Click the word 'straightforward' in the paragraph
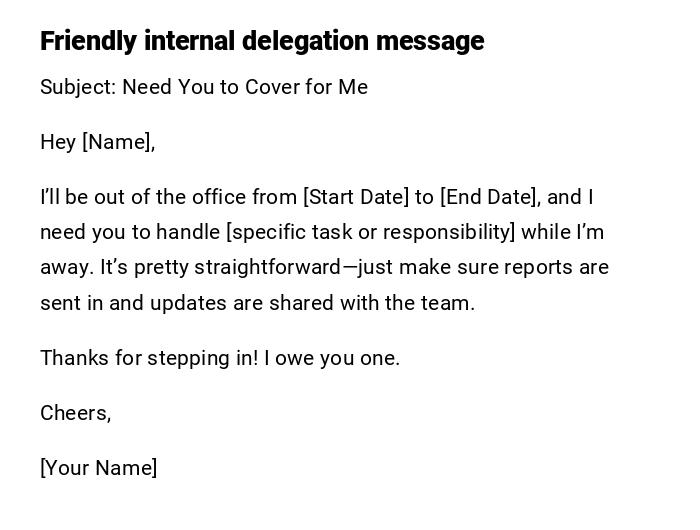 [267, 268]
